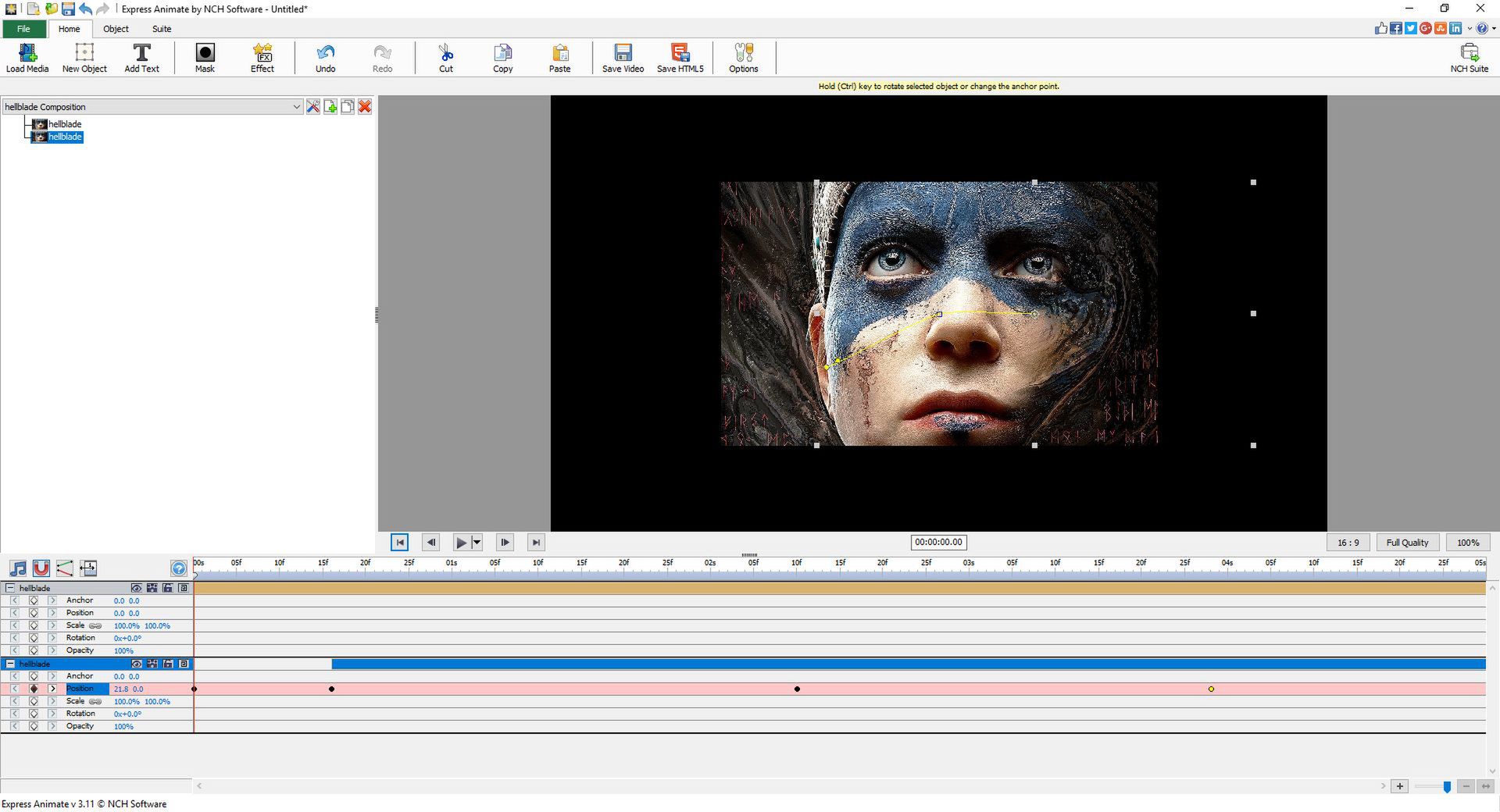Click the blue help icon above the timeline
1500x812 pixels.
[x=179, y=568]
